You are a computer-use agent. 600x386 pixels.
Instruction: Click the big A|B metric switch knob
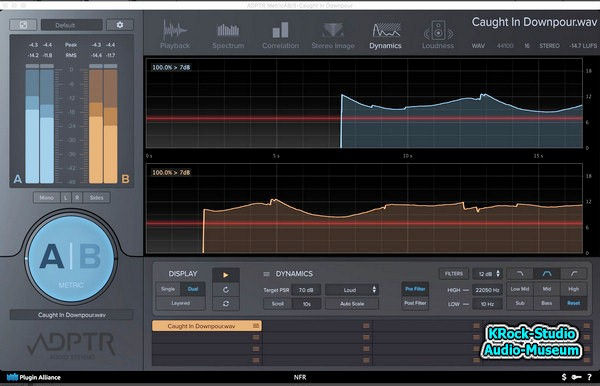tap(71, 258)
